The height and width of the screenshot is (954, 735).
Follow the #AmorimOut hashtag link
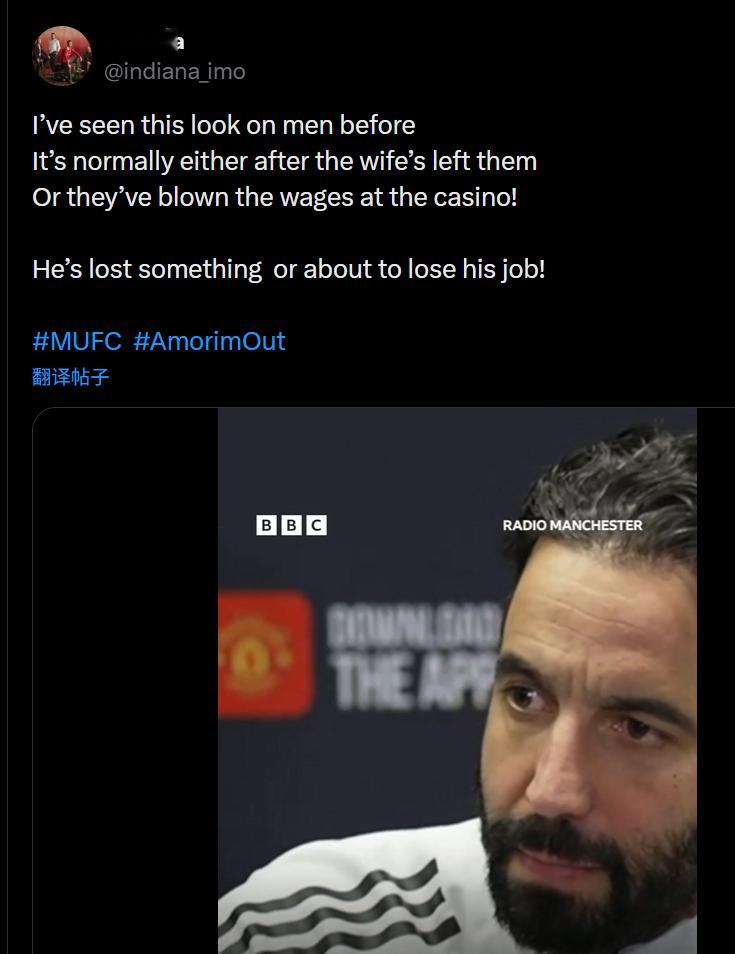pos(209,341)
